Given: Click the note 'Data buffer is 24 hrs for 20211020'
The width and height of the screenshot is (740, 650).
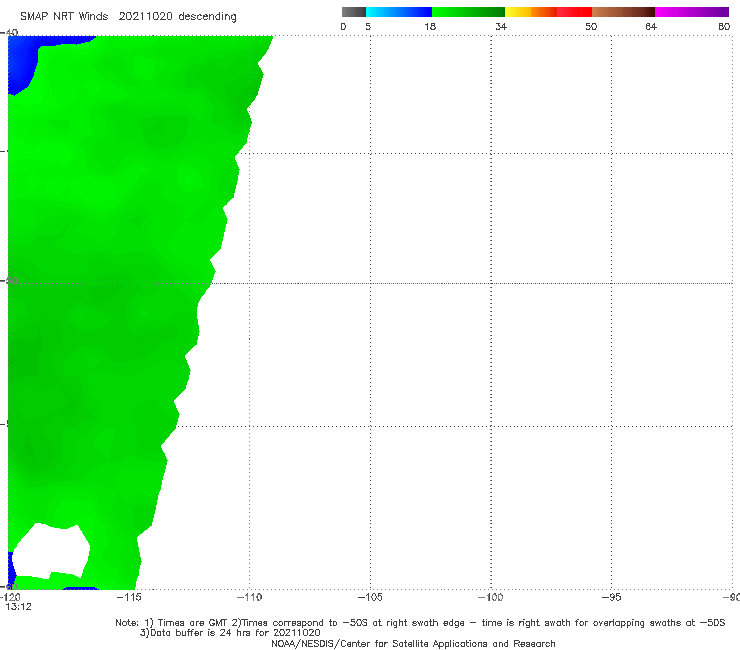Looking at the screenshot, I should click(x=230, y=633).
